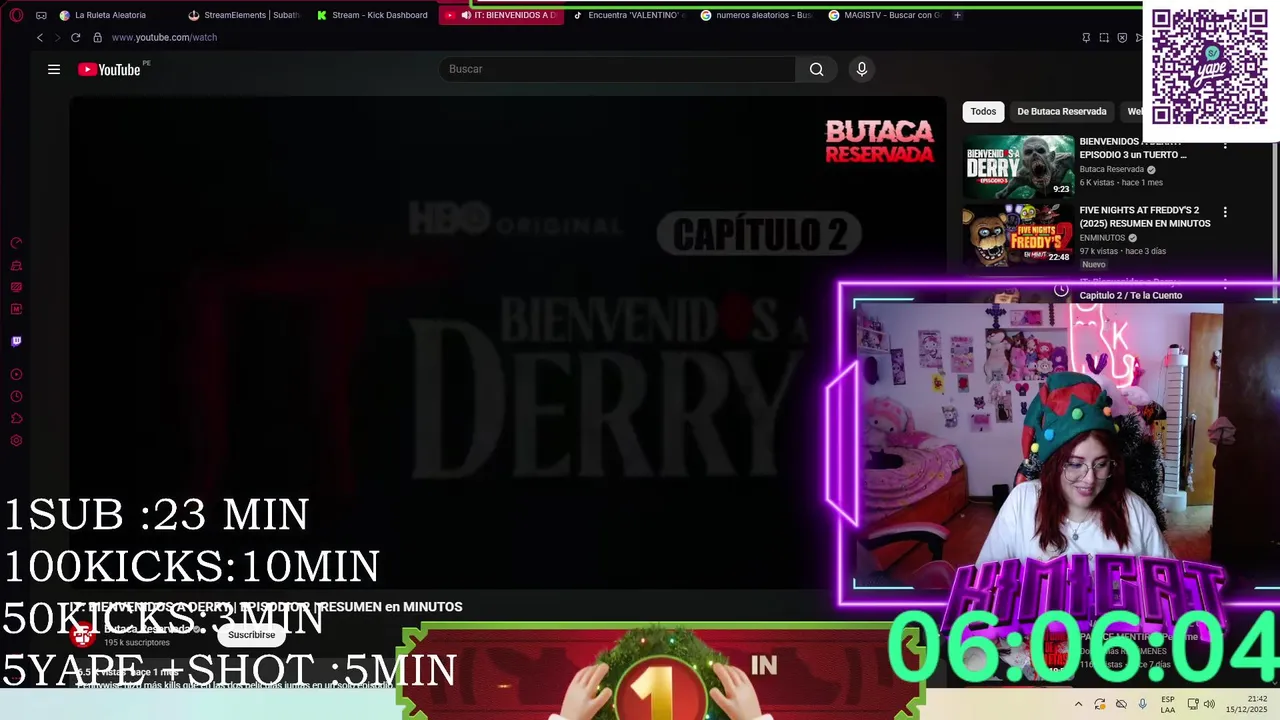Open the striped panel sidebar icon
Image resolution: width=1280 pixels, height=720 pixels.
click(16, 287)
